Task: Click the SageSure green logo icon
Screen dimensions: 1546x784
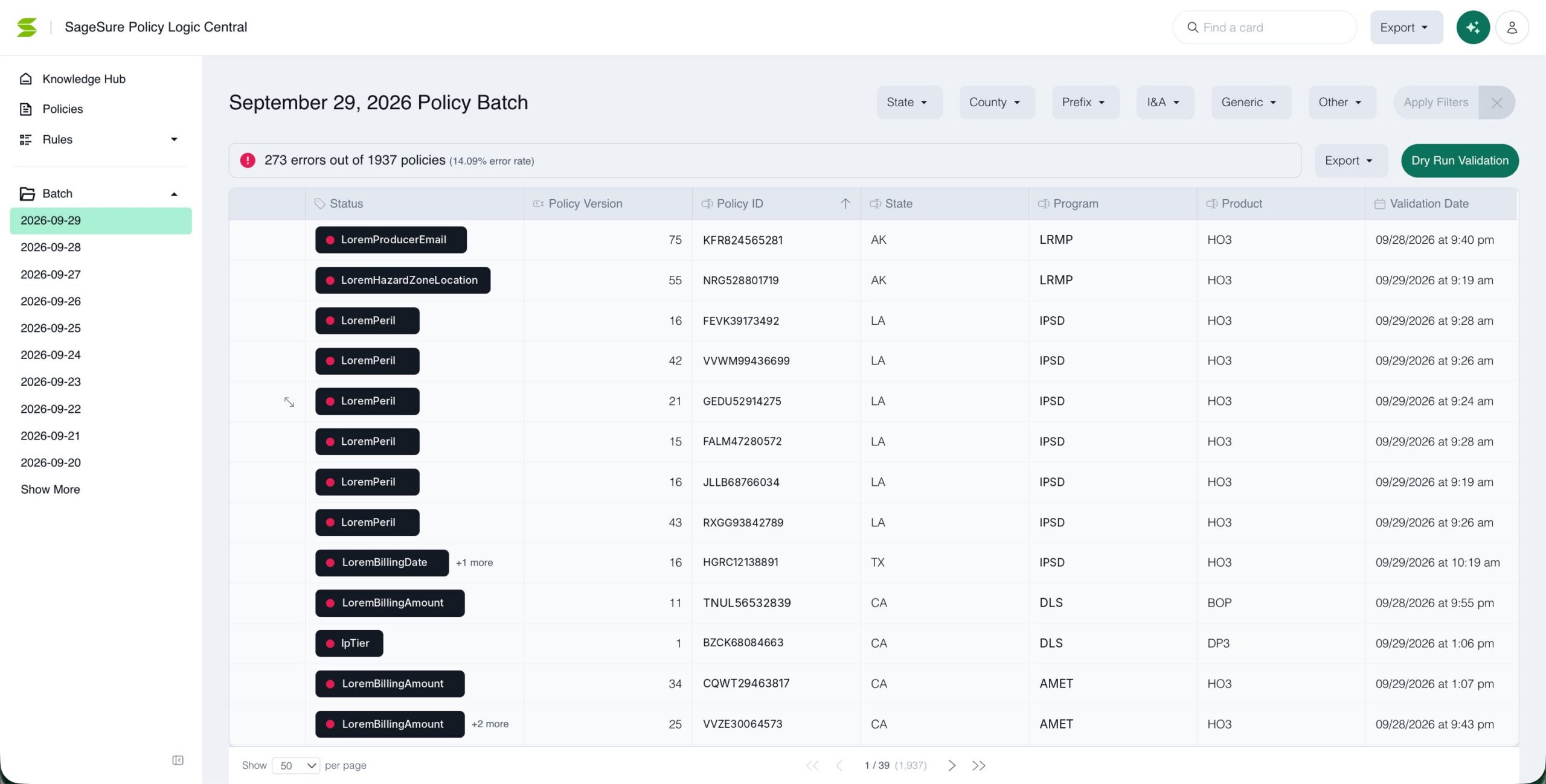Action: (x=27, y=27)
